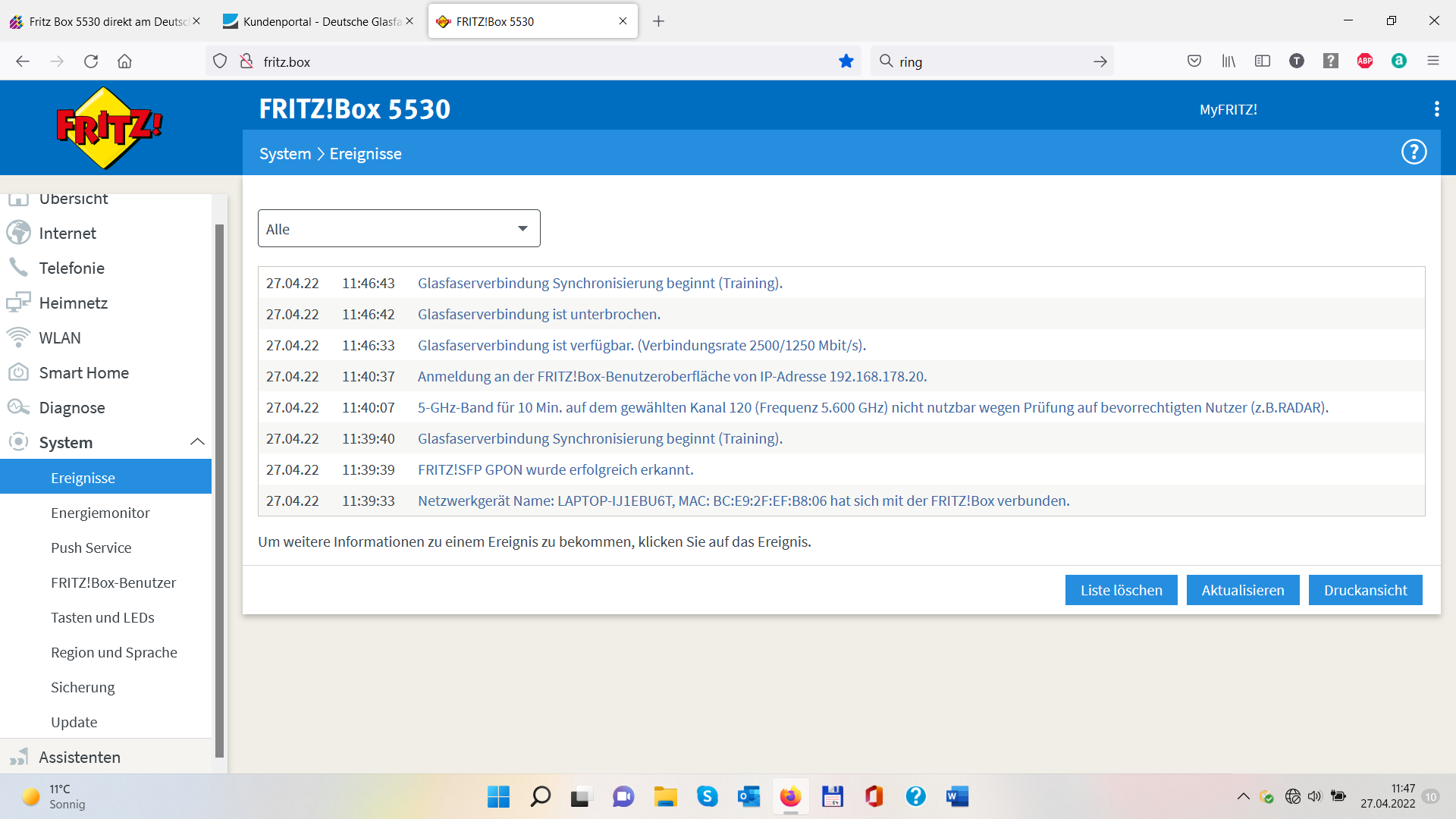The height and width of the screenshot is (819, 1456).
Task: Submit the search with the arrow
Action: coord(1100,61)
